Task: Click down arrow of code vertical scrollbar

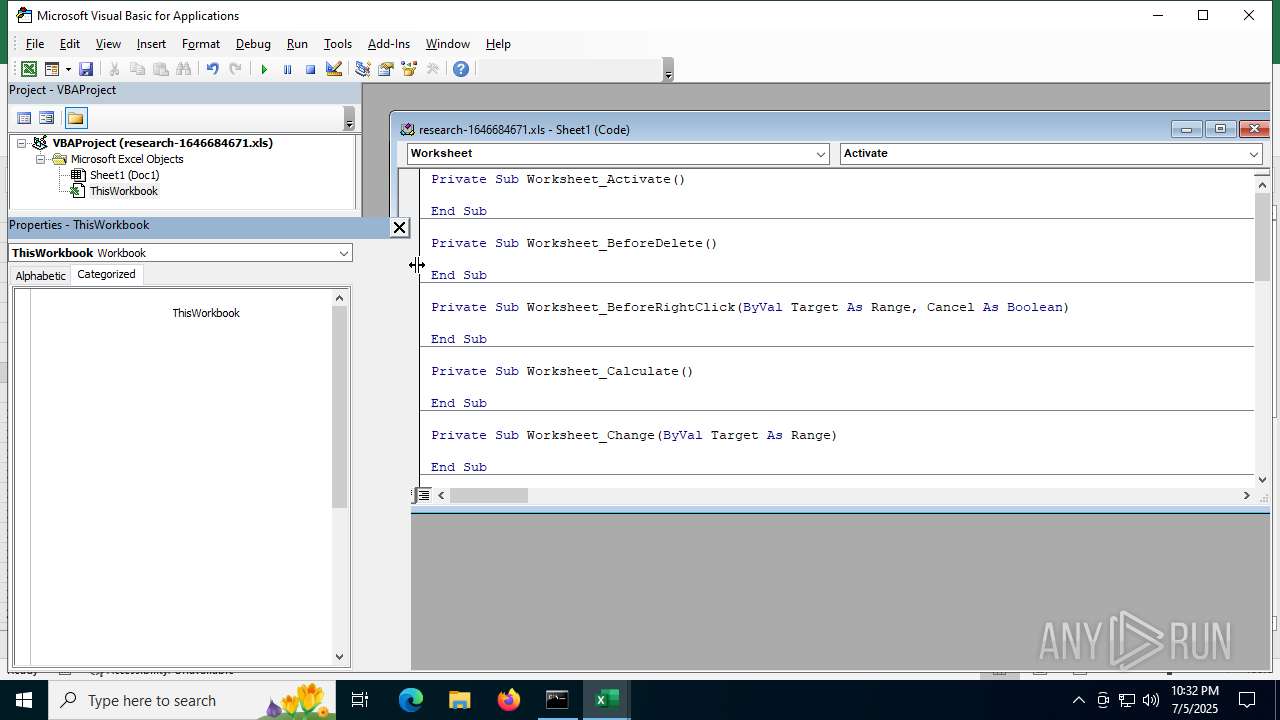Action: (1262, 479)
